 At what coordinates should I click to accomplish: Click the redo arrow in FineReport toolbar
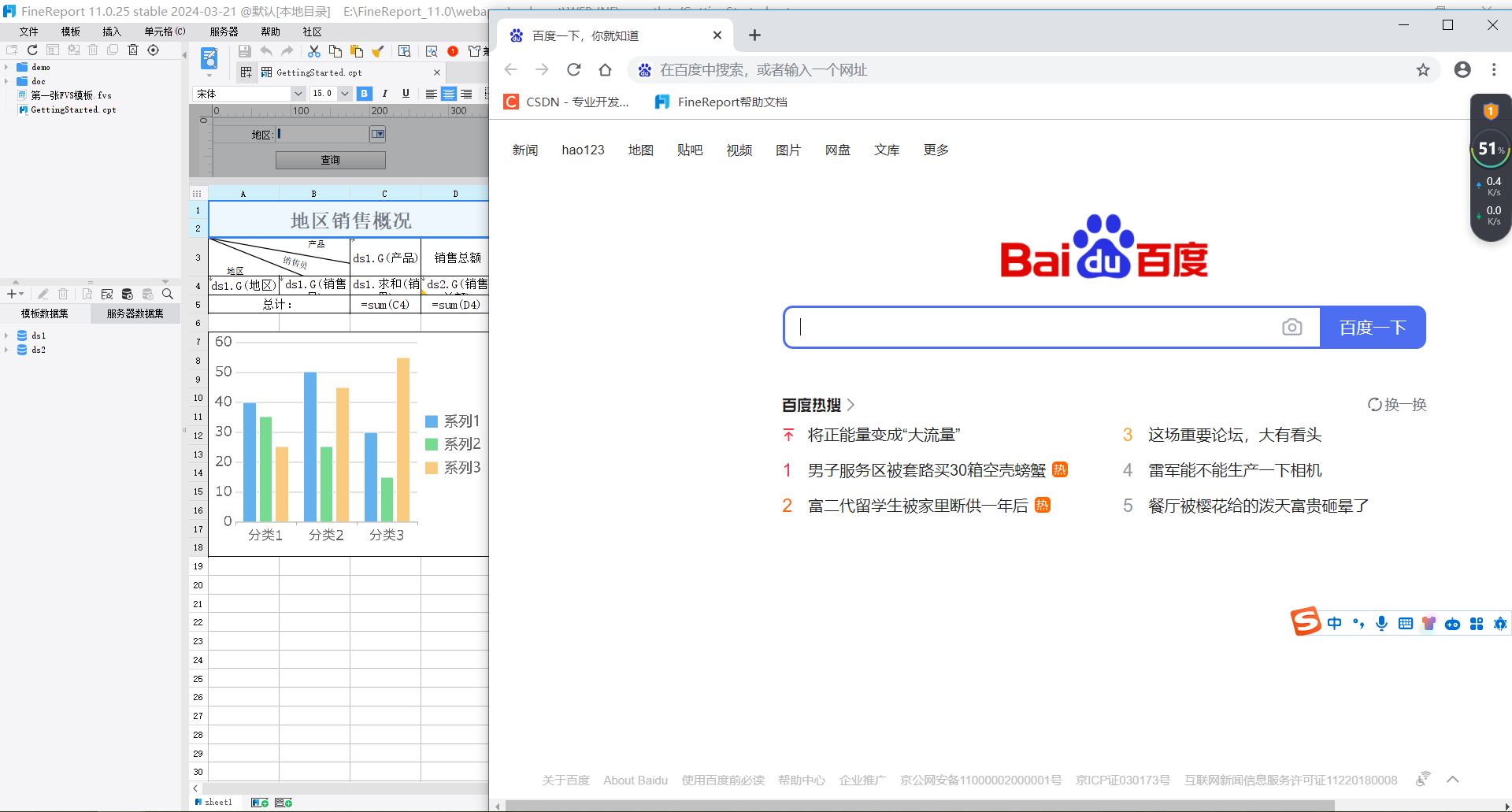287,51
